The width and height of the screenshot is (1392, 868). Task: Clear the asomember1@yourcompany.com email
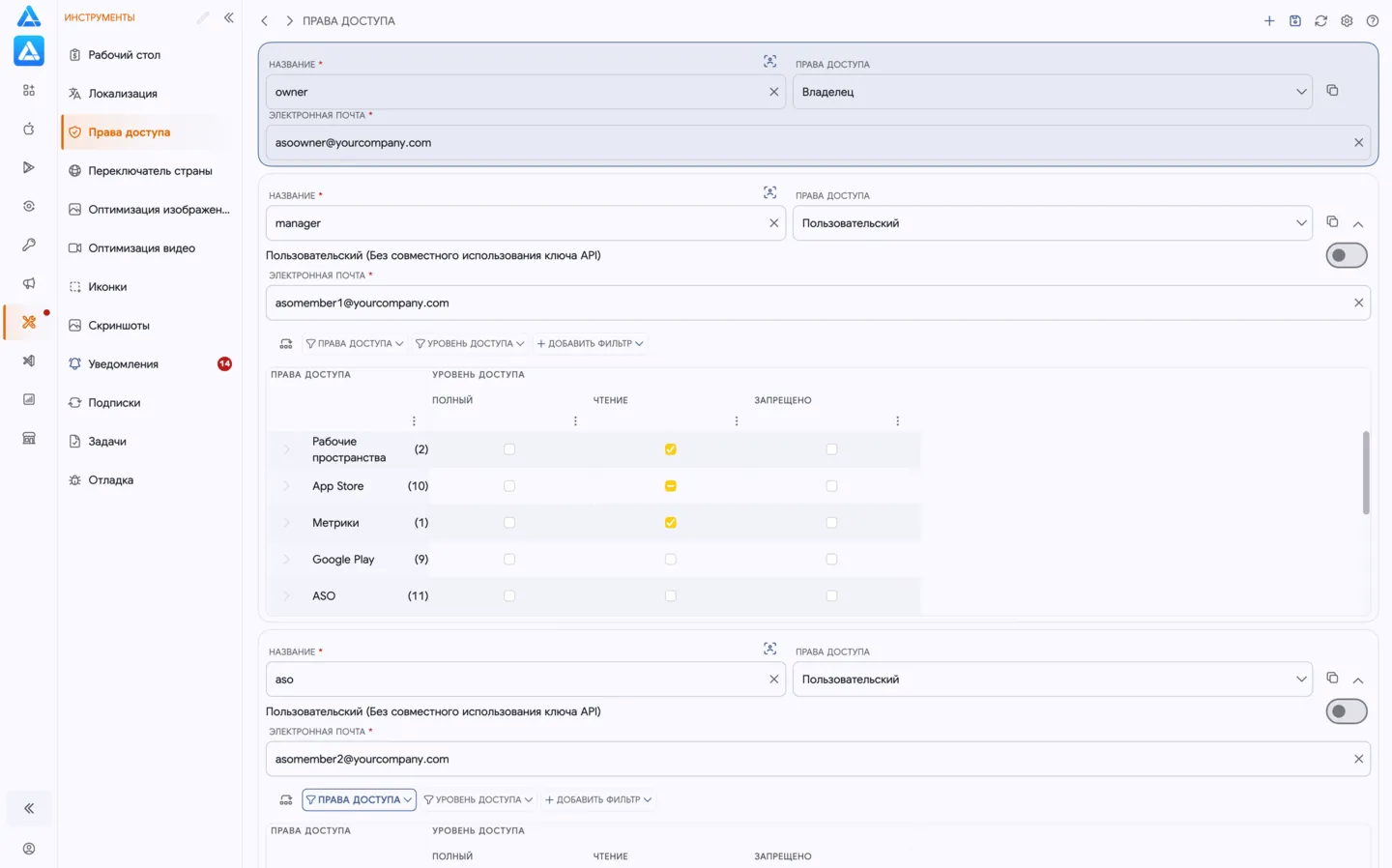click(x=1358, y=303)
